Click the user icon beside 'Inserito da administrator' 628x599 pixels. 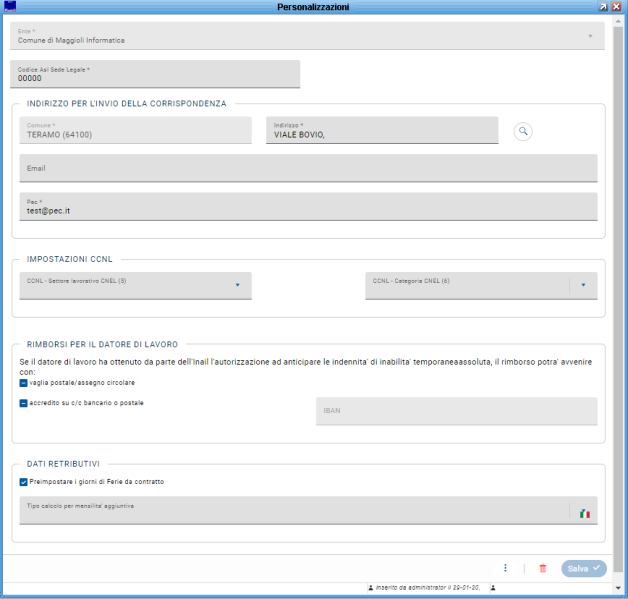370,587
